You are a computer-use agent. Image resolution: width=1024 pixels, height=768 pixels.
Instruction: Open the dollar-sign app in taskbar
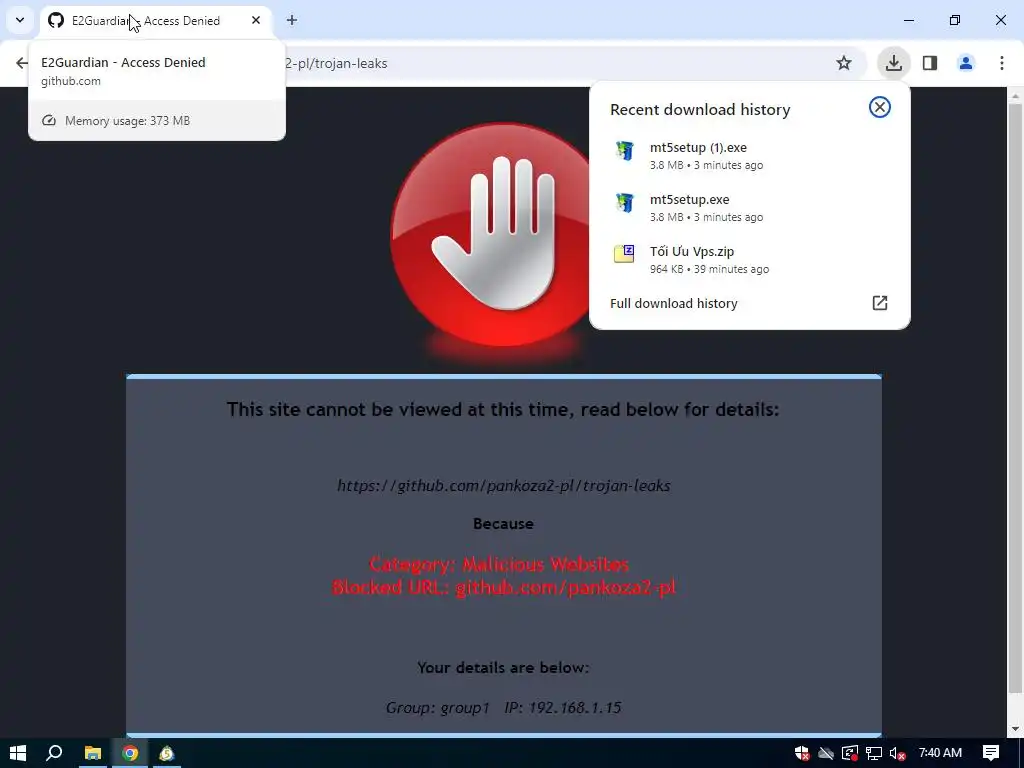click(167, 753)
